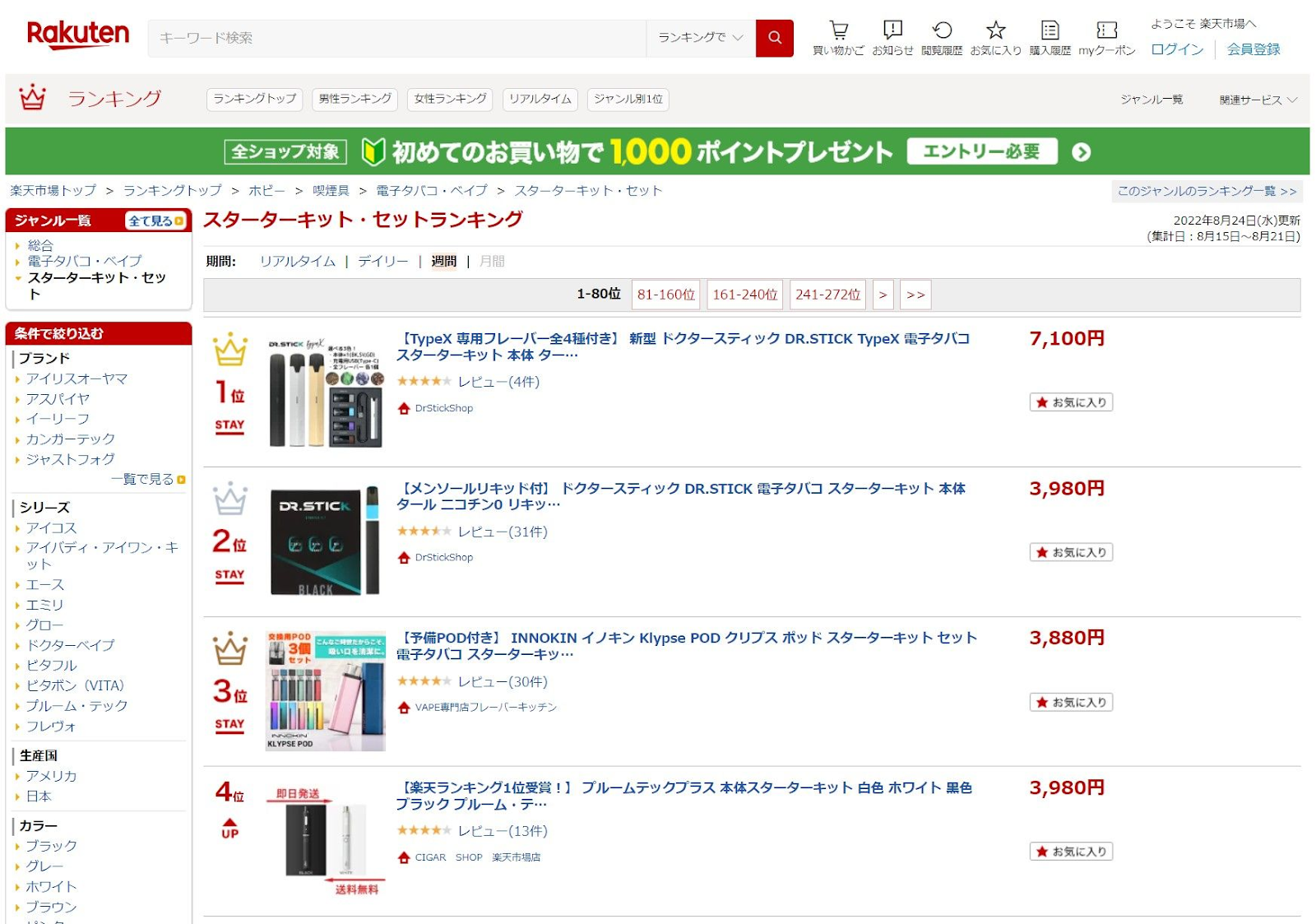Click the ranking crown icon beside ランキング
The width and height of the screenshot is (1316, 924).
(x=33, y=97)
